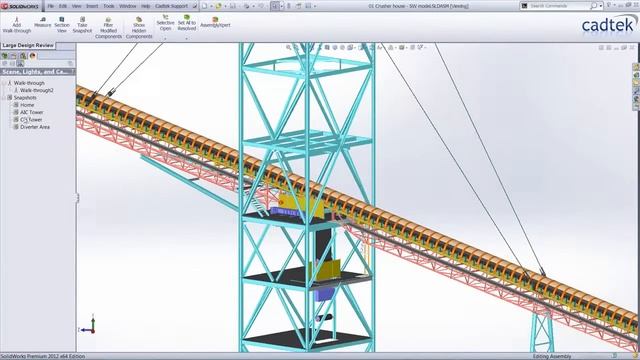This screenshot has width=640, height=360.
Task: Click the folder manager tab icon
Action: pyautogui.click(x=13, y=56)
